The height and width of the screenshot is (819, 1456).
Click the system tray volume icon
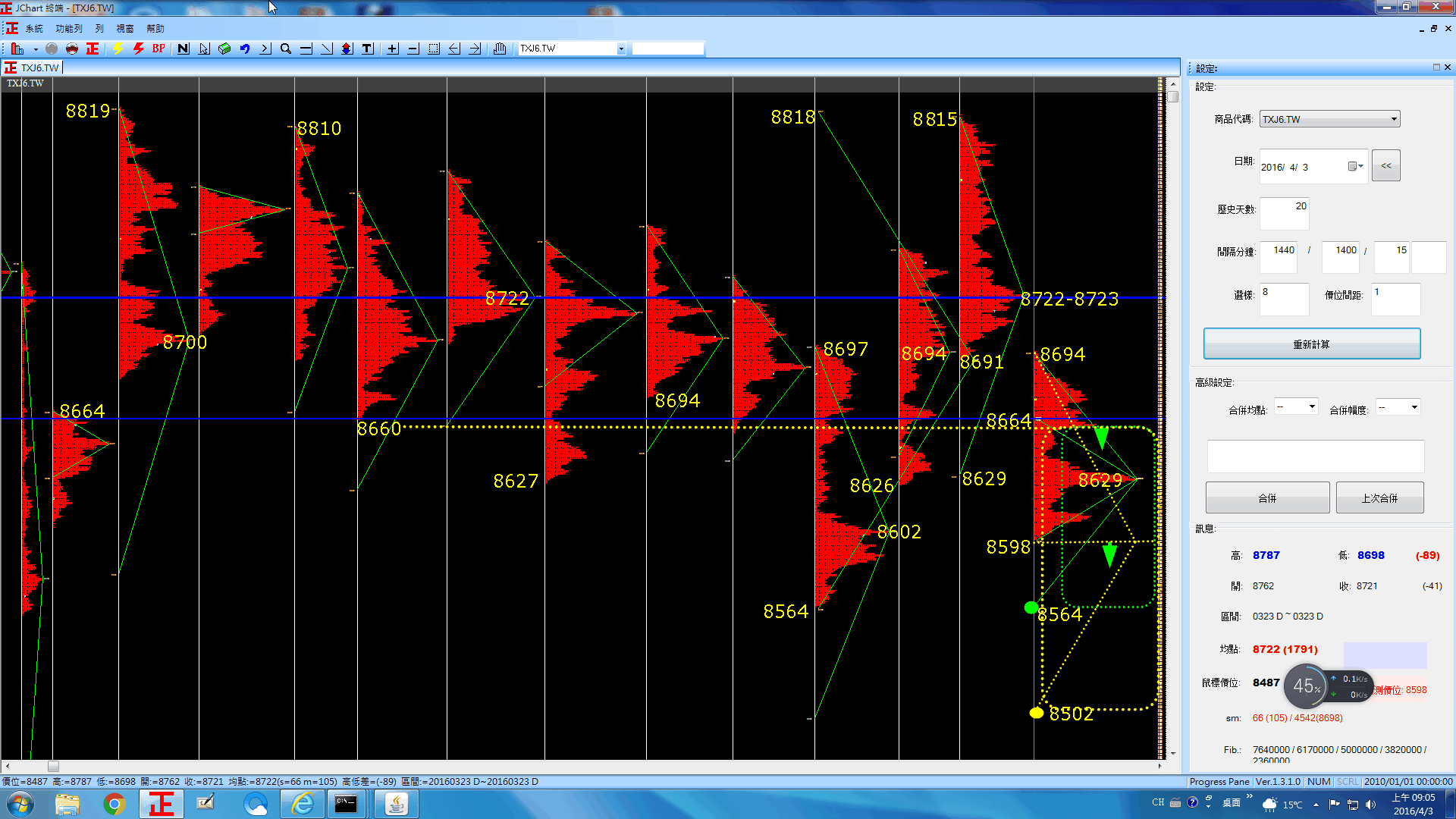pos(1370,804)
